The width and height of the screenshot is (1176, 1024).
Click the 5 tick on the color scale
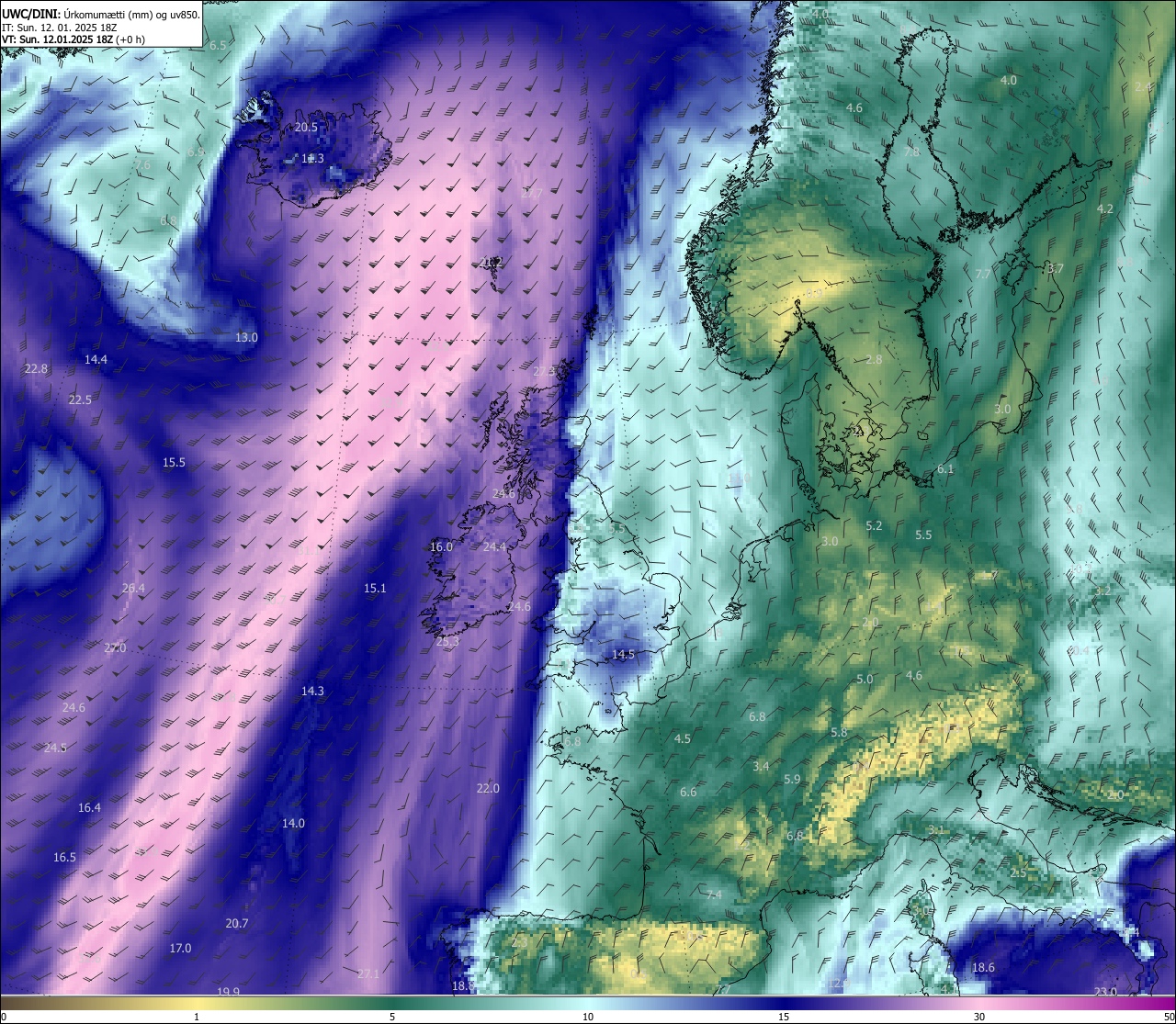392,1017
